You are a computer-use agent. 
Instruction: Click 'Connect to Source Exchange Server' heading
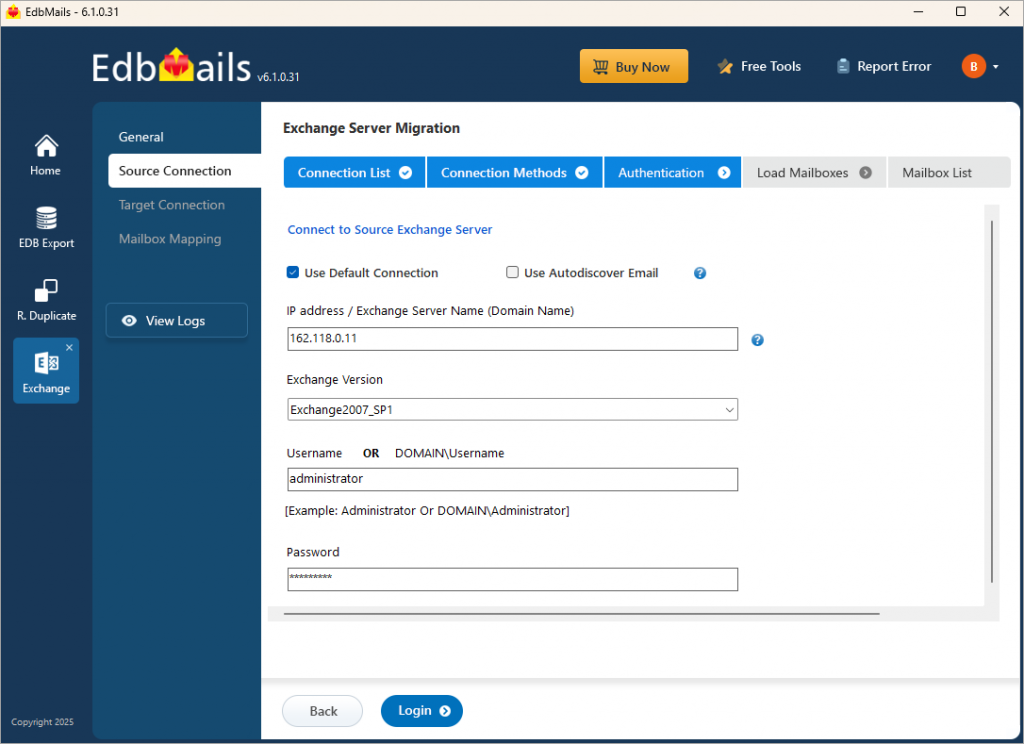(390, 230)
